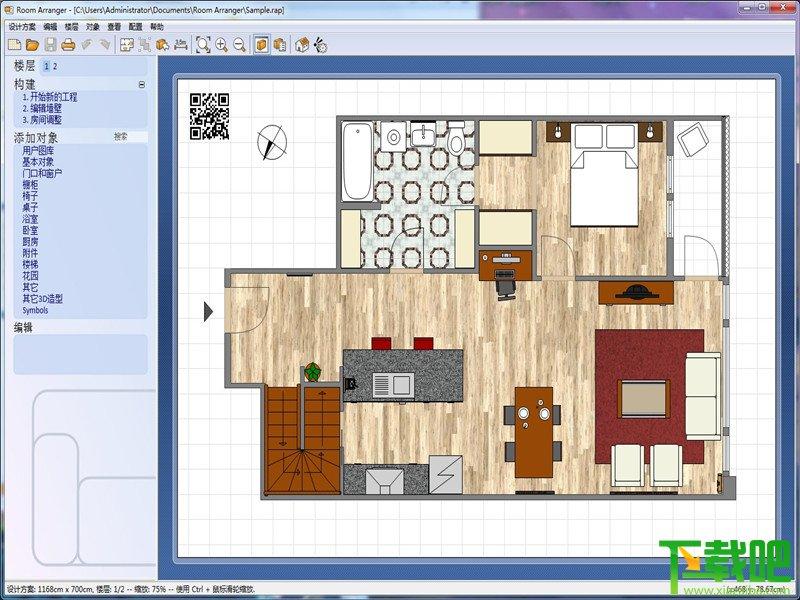
Task: Switch to floor 2
Action: (x=55, y=66)
